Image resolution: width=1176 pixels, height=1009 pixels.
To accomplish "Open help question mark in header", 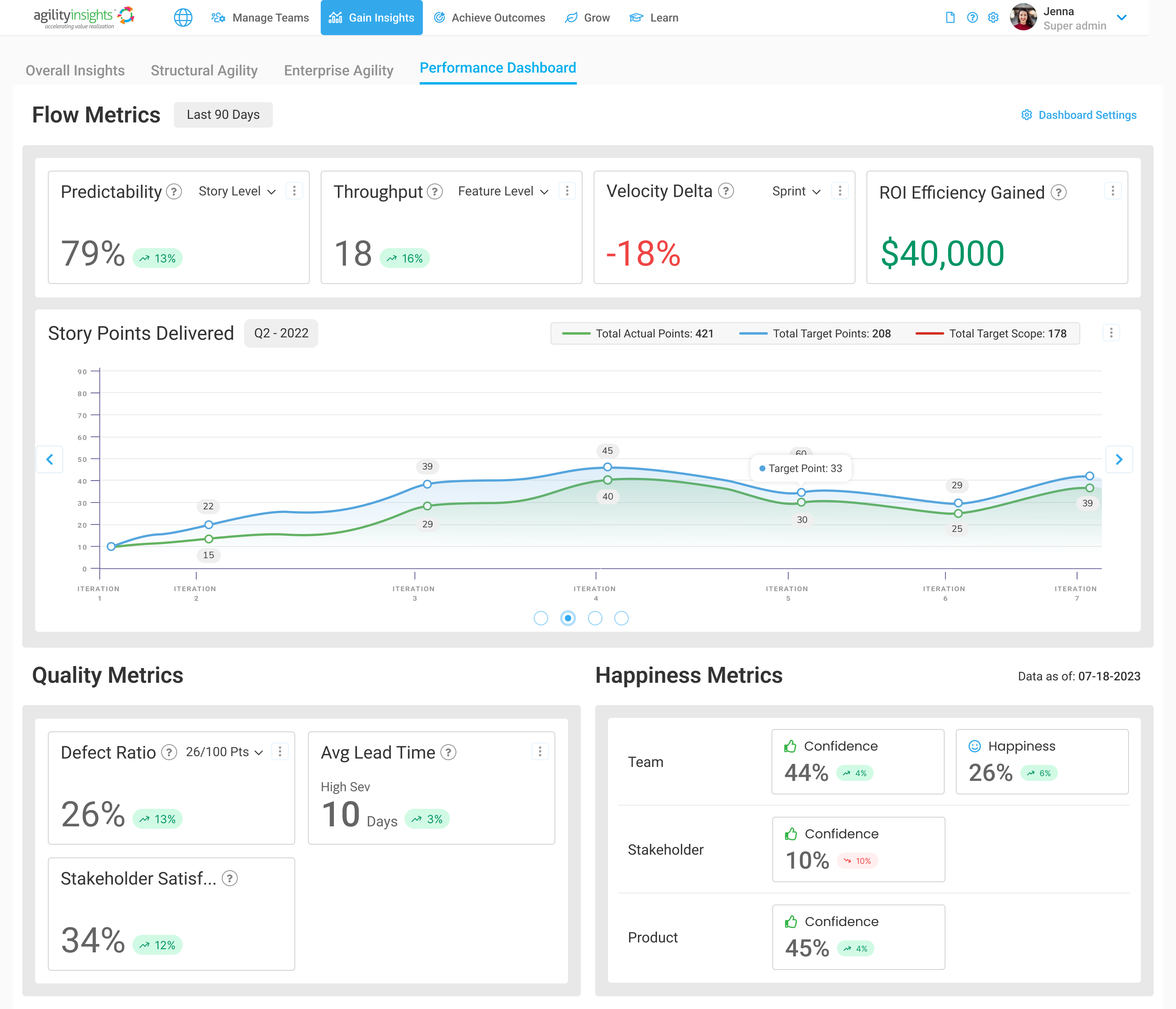I will point(972,18).
